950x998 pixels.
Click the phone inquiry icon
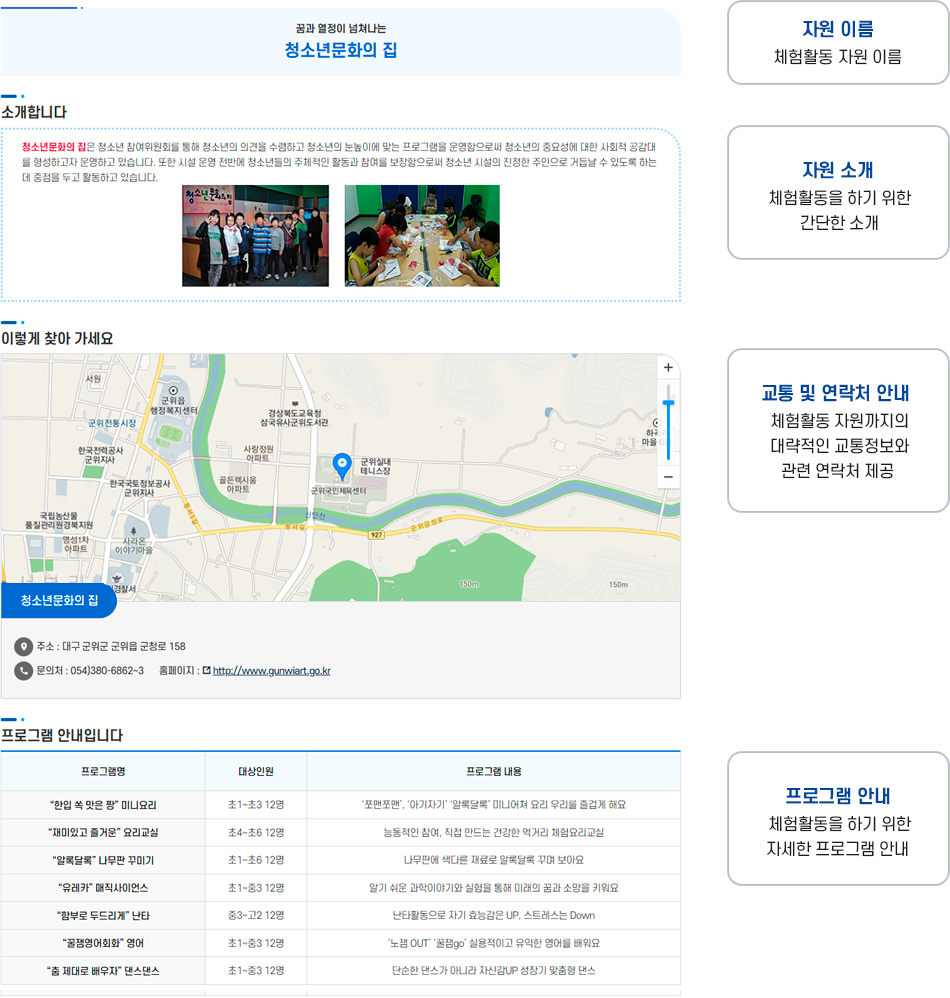[24, 671]
